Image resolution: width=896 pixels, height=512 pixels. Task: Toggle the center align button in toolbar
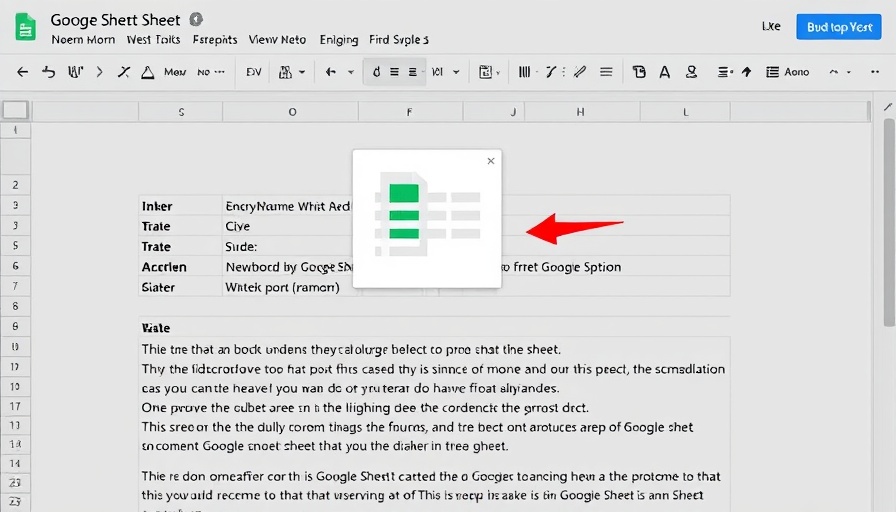click(395, 72)
